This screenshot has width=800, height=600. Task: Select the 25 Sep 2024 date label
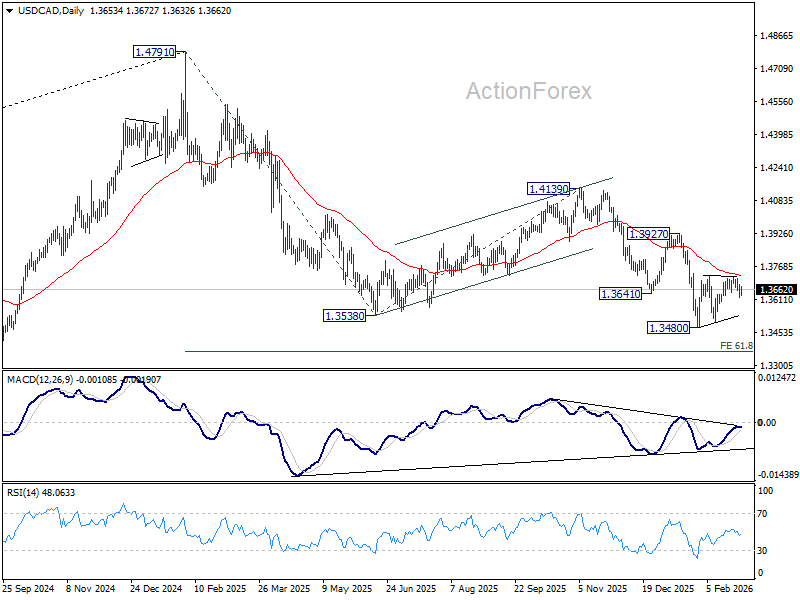click(29, 588)
